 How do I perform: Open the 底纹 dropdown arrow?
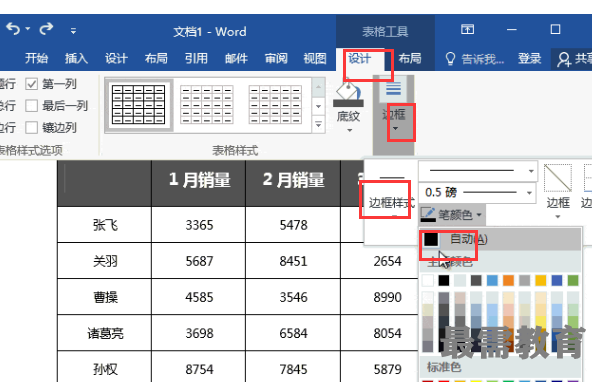(350, 130)
